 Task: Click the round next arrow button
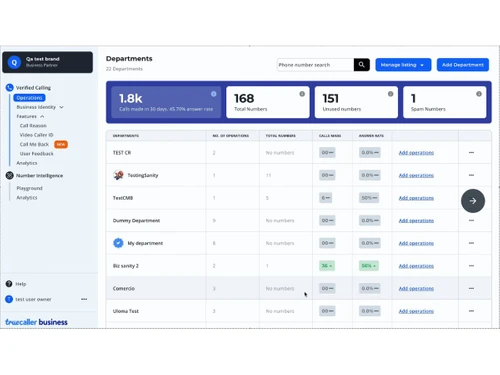coord(473,201)
